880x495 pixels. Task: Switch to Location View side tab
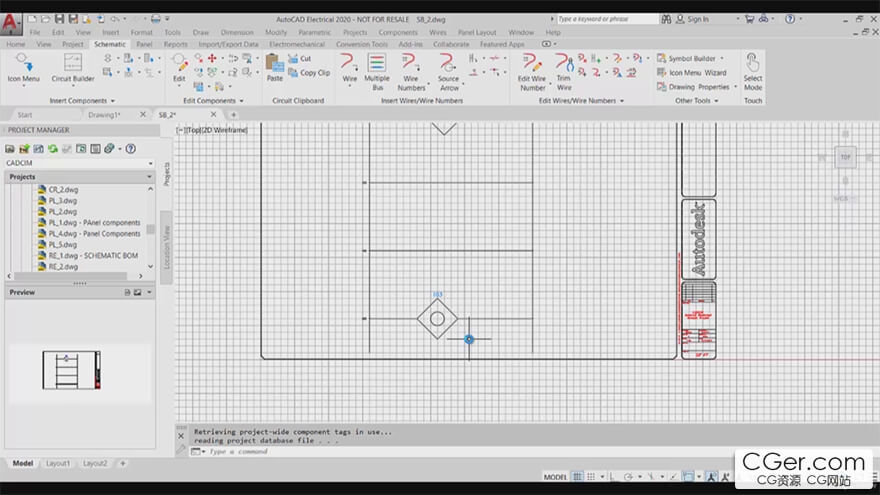[x=167, y=245]
